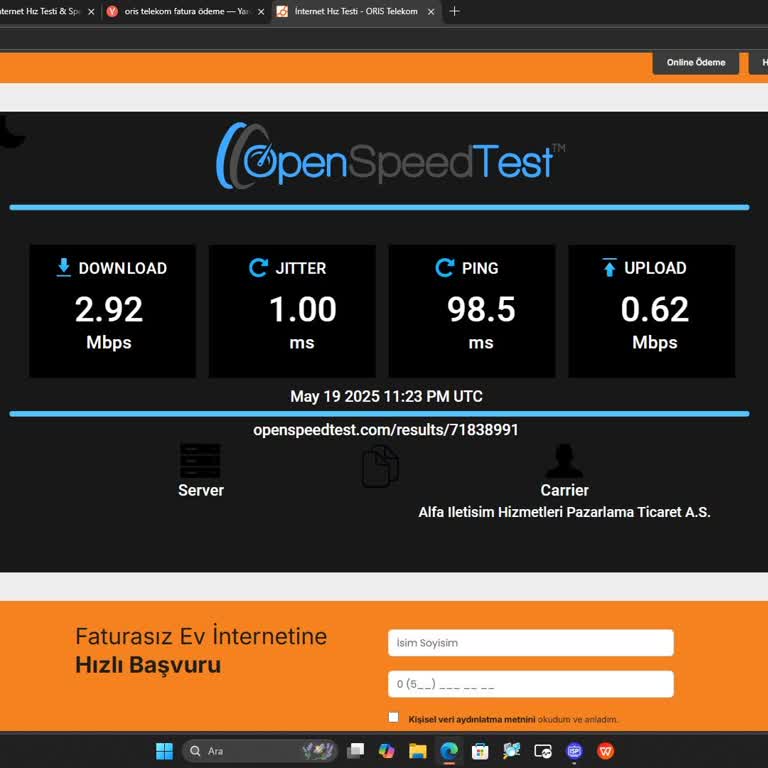Click the ping refresh icon

pyautogui.click(x=445, y=267)
